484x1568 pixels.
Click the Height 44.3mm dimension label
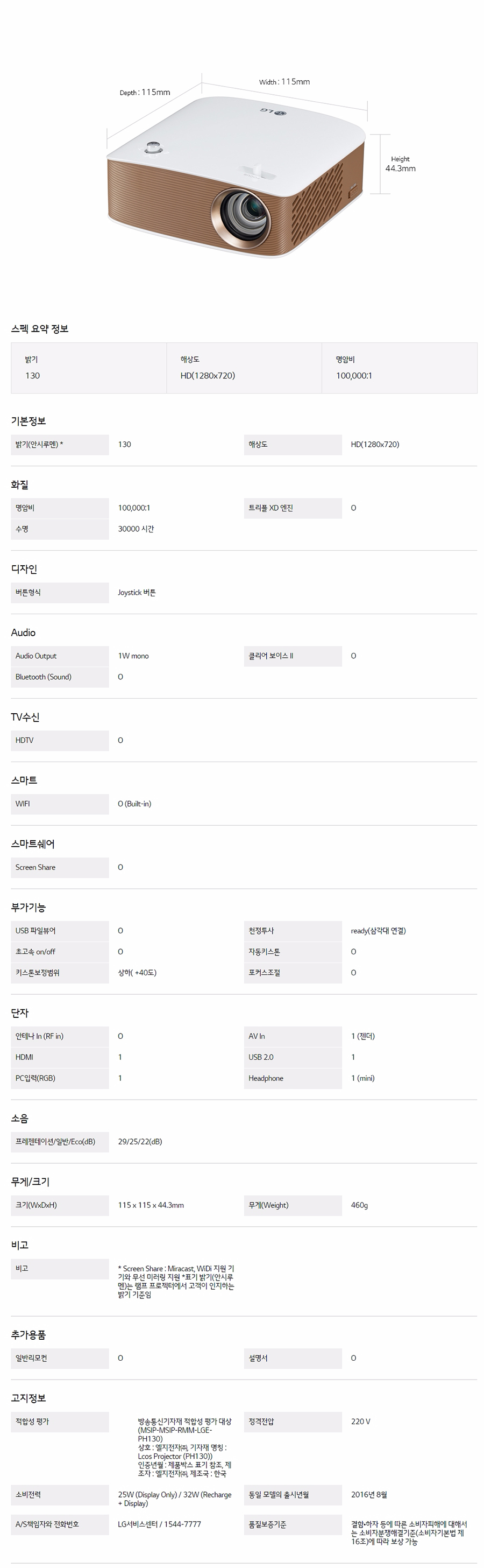pos(400,164)
